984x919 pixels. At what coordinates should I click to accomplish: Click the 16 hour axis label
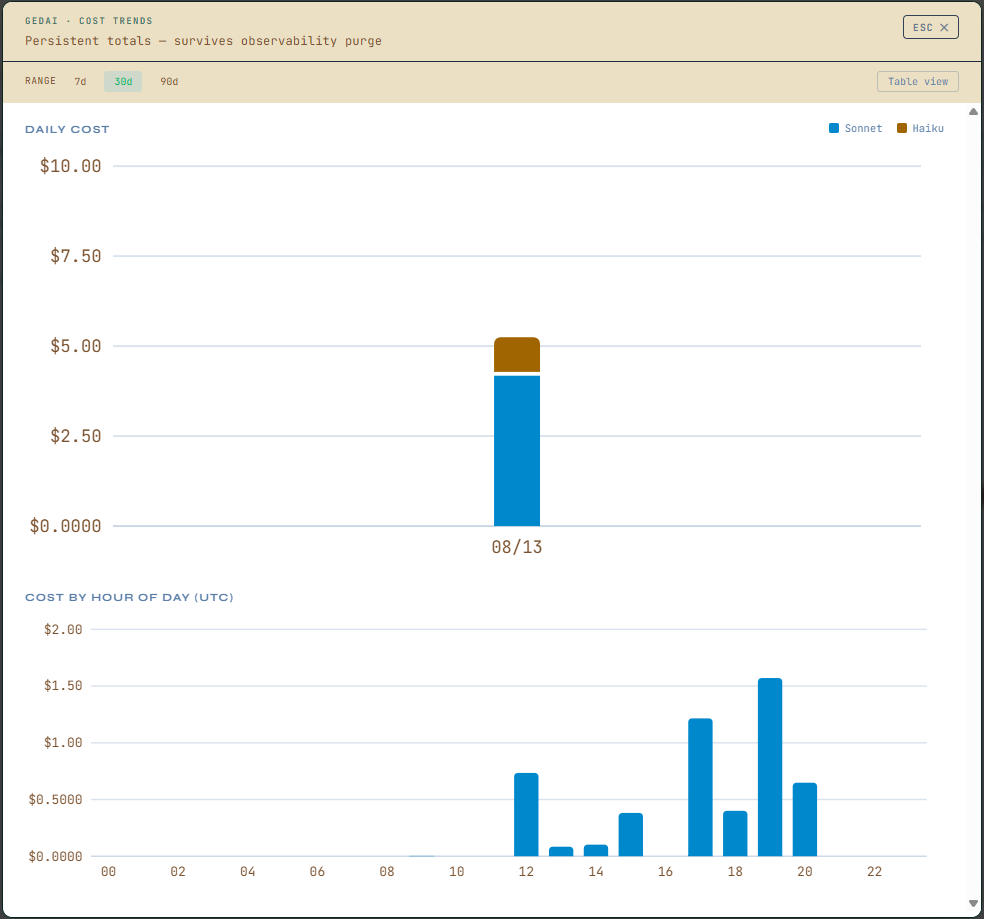[x=665, y=871]
